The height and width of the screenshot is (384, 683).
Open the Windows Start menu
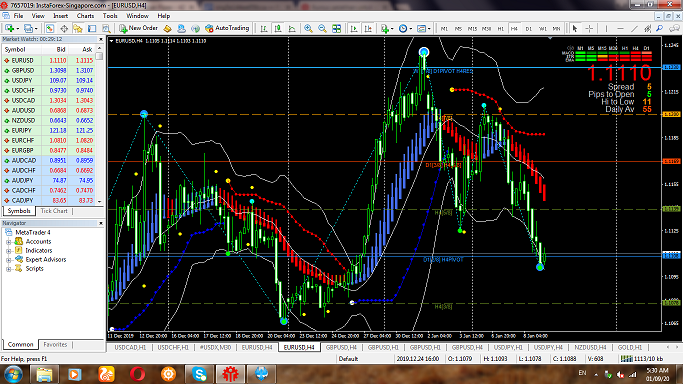point(13,374)
